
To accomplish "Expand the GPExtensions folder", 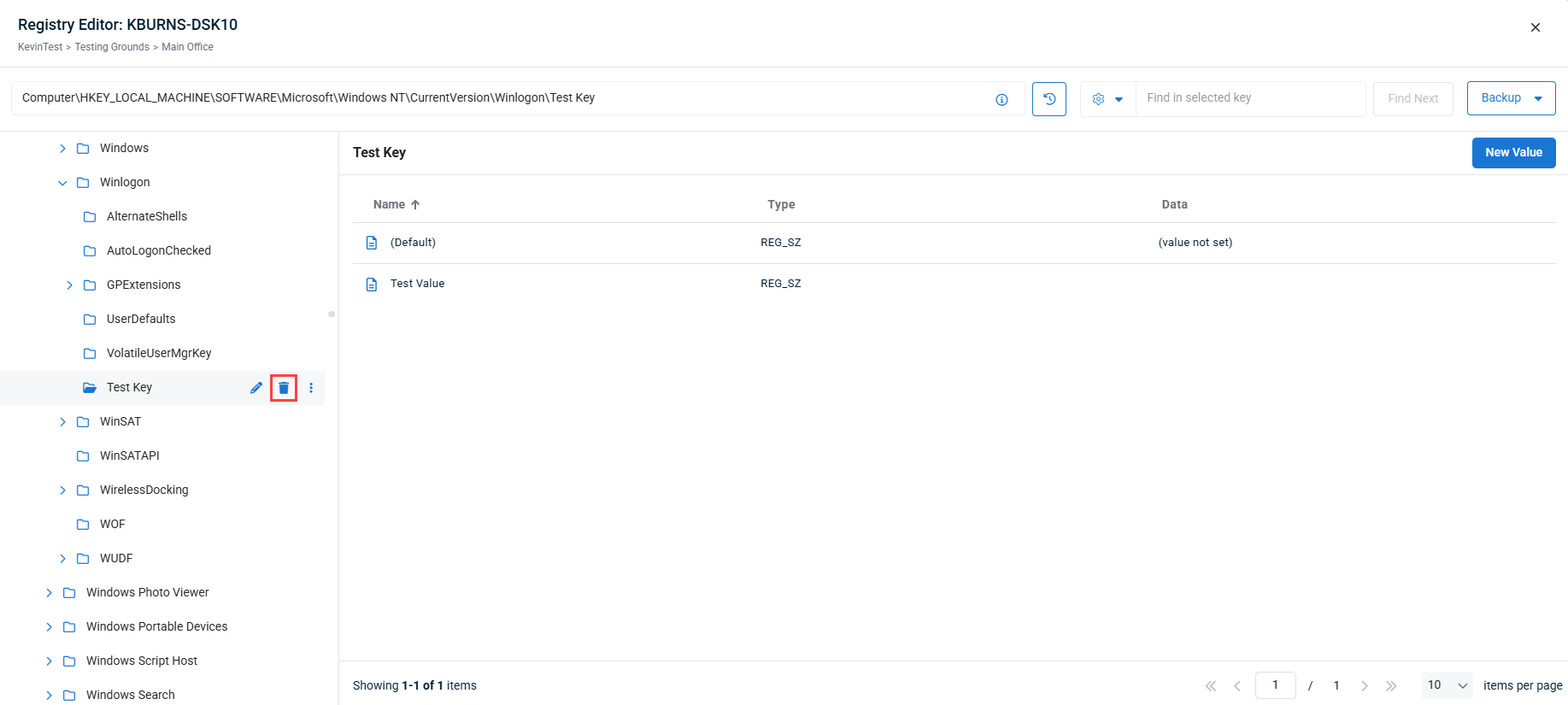I will click(x=69, y=285).
